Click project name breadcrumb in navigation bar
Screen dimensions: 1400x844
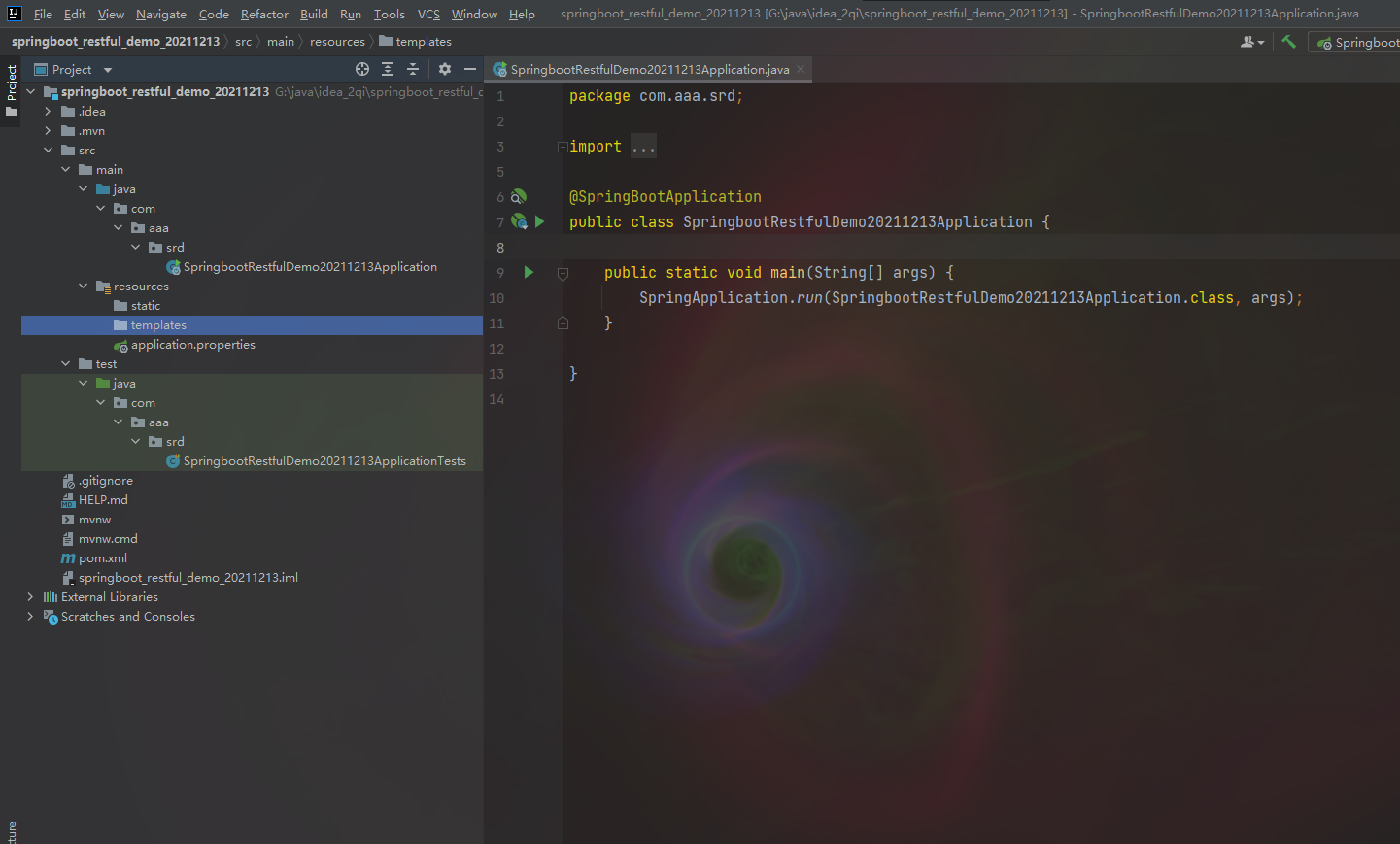tap(116, 42)
